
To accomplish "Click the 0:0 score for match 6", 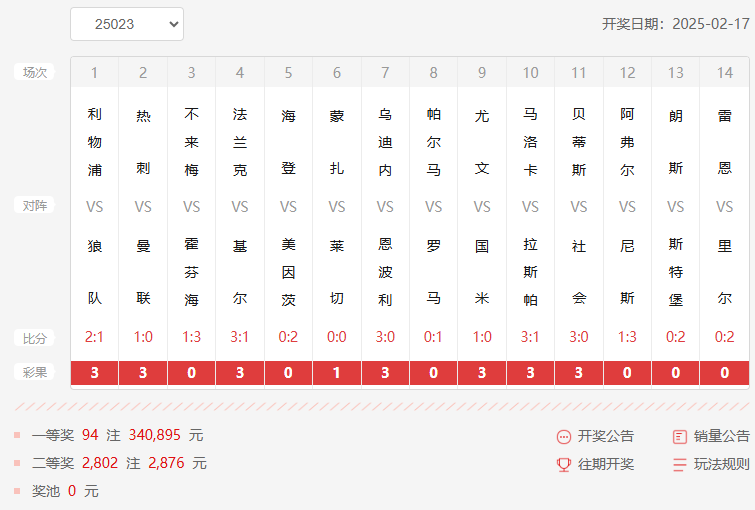I will point(337,337).
